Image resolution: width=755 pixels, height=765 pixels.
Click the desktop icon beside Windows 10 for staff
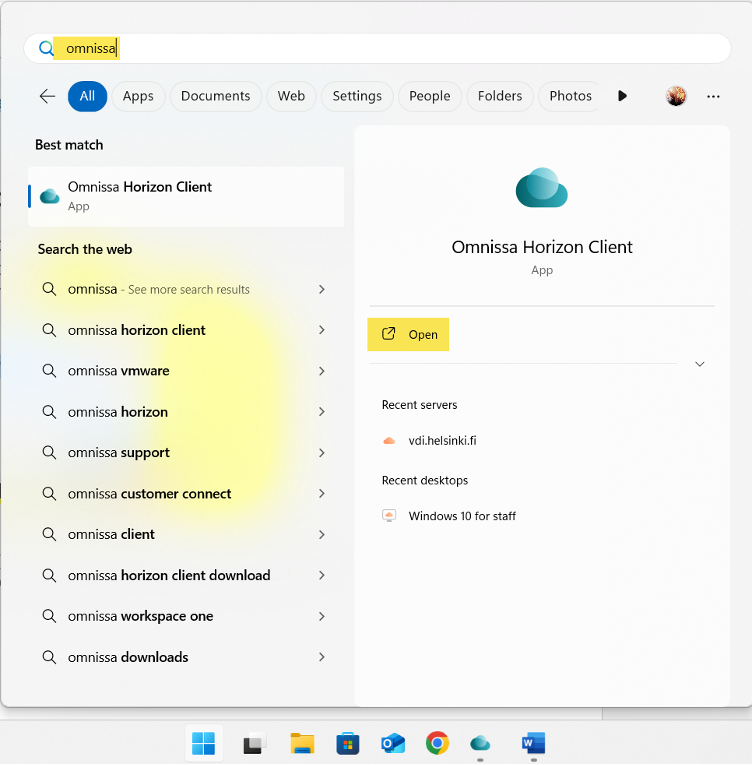(389, 516)
